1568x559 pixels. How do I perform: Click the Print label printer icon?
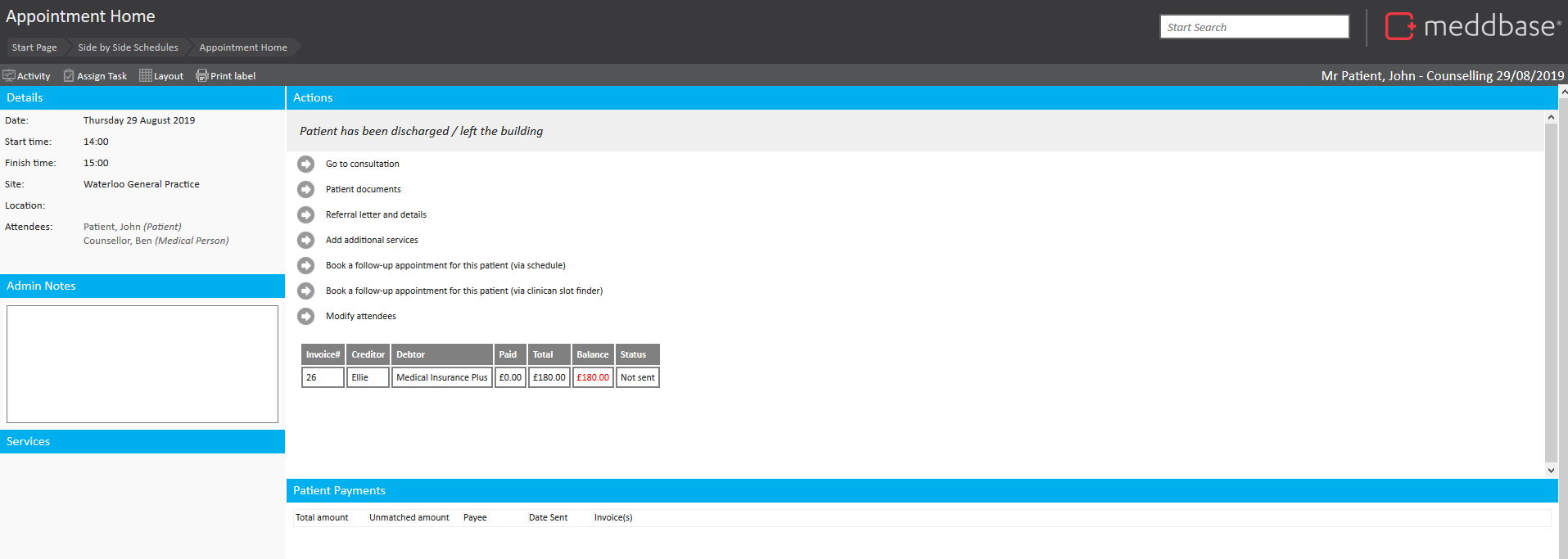pos(201,76)
